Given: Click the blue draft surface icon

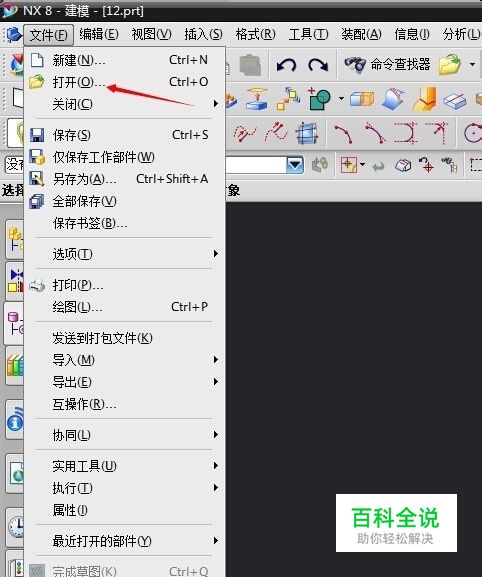Looking at the screenshot, I should point(393,99).
